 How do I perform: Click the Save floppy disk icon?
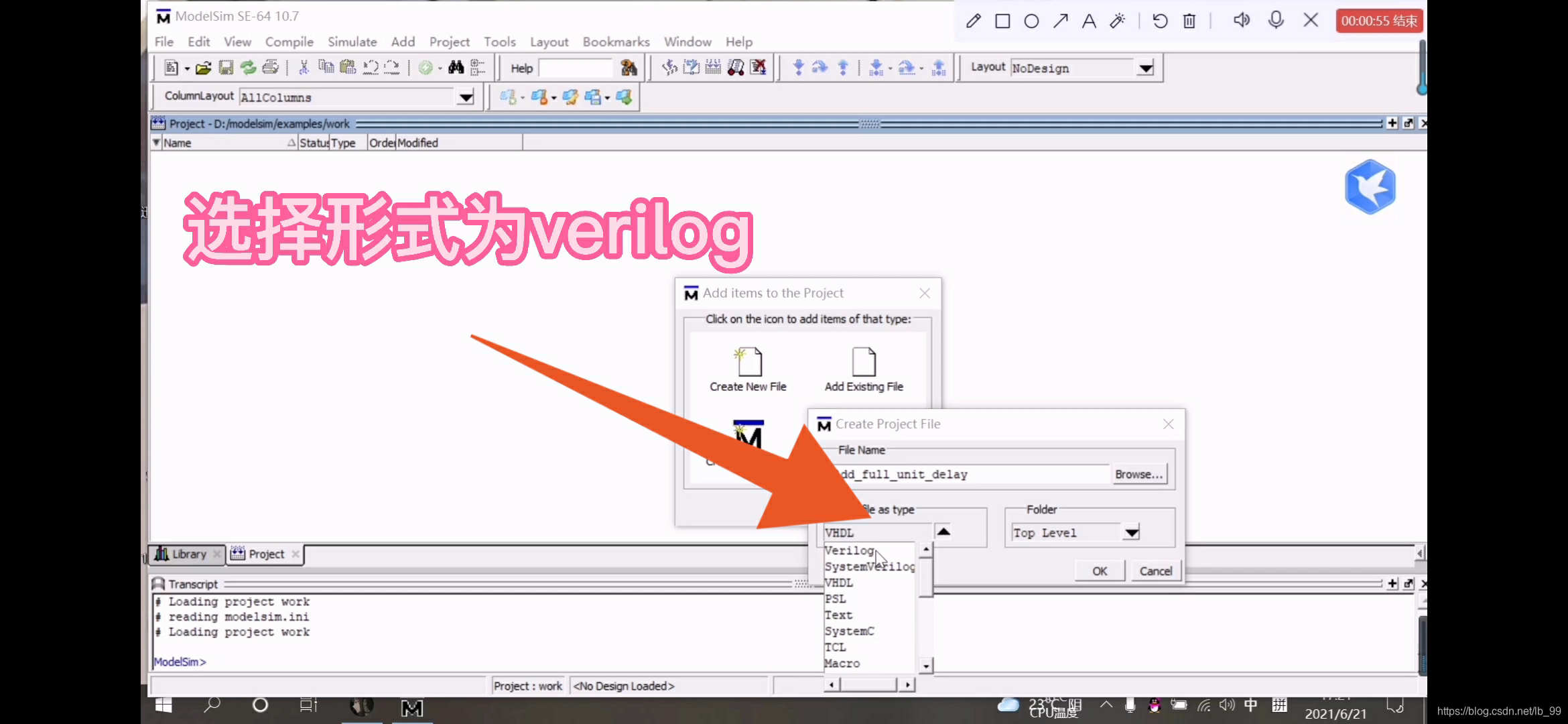click(226, 68)
